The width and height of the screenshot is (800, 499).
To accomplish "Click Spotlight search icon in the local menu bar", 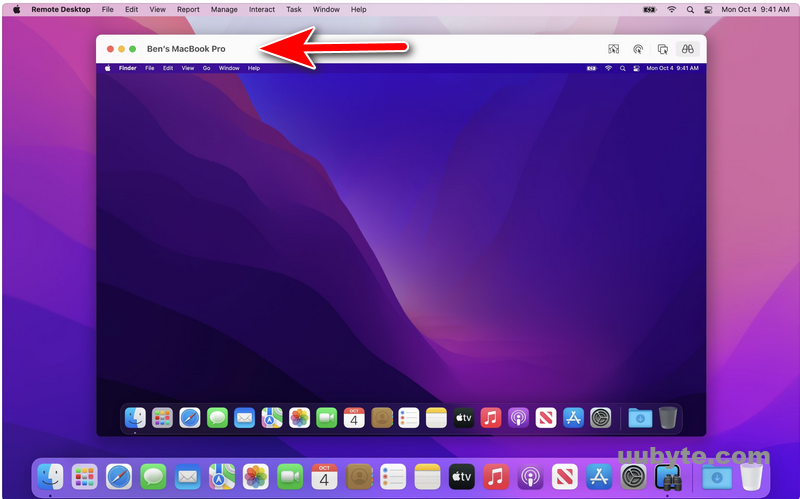I will point(690,9).
